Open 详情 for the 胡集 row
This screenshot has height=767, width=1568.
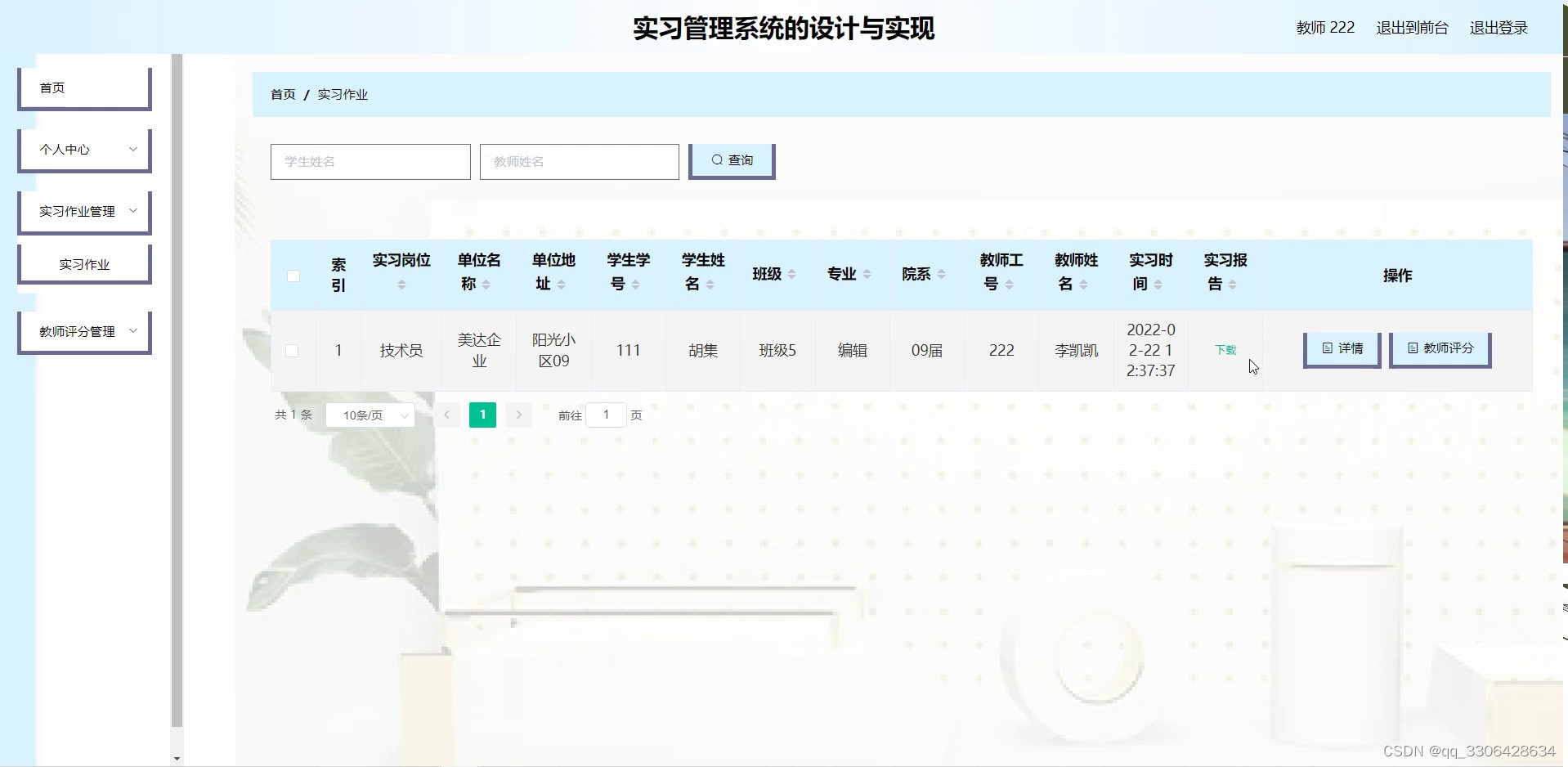pos(1342,349)
